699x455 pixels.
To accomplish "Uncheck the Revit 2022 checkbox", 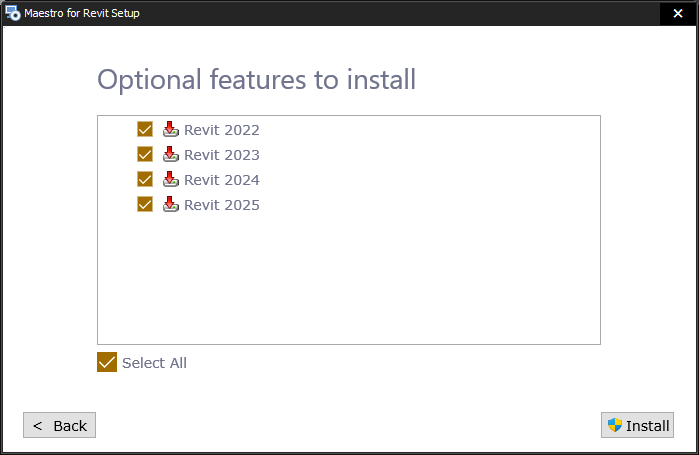I will point(145,130).
